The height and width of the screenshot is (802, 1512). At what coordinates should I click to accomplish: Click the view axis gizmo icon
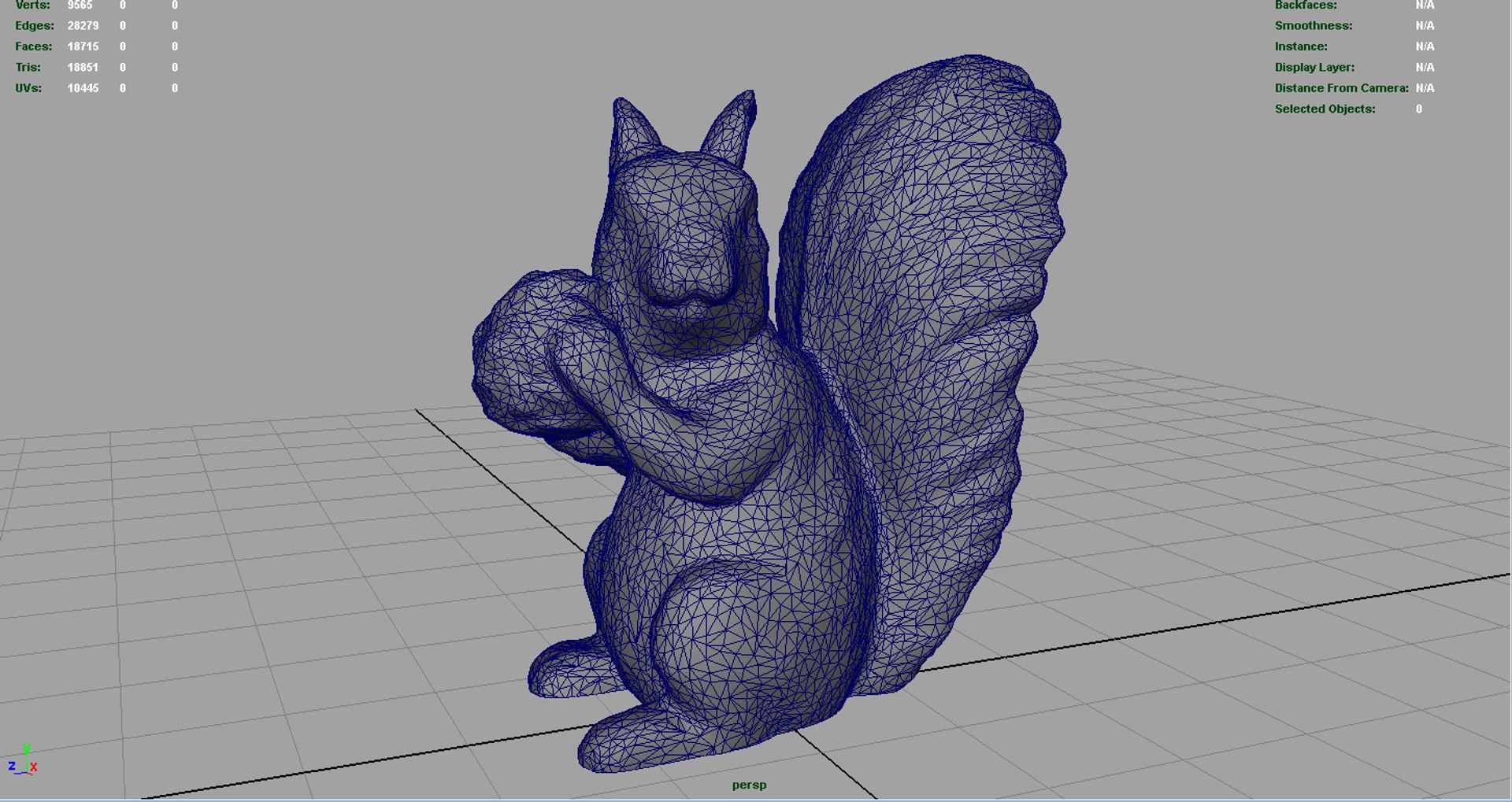(x=23, y=760)
